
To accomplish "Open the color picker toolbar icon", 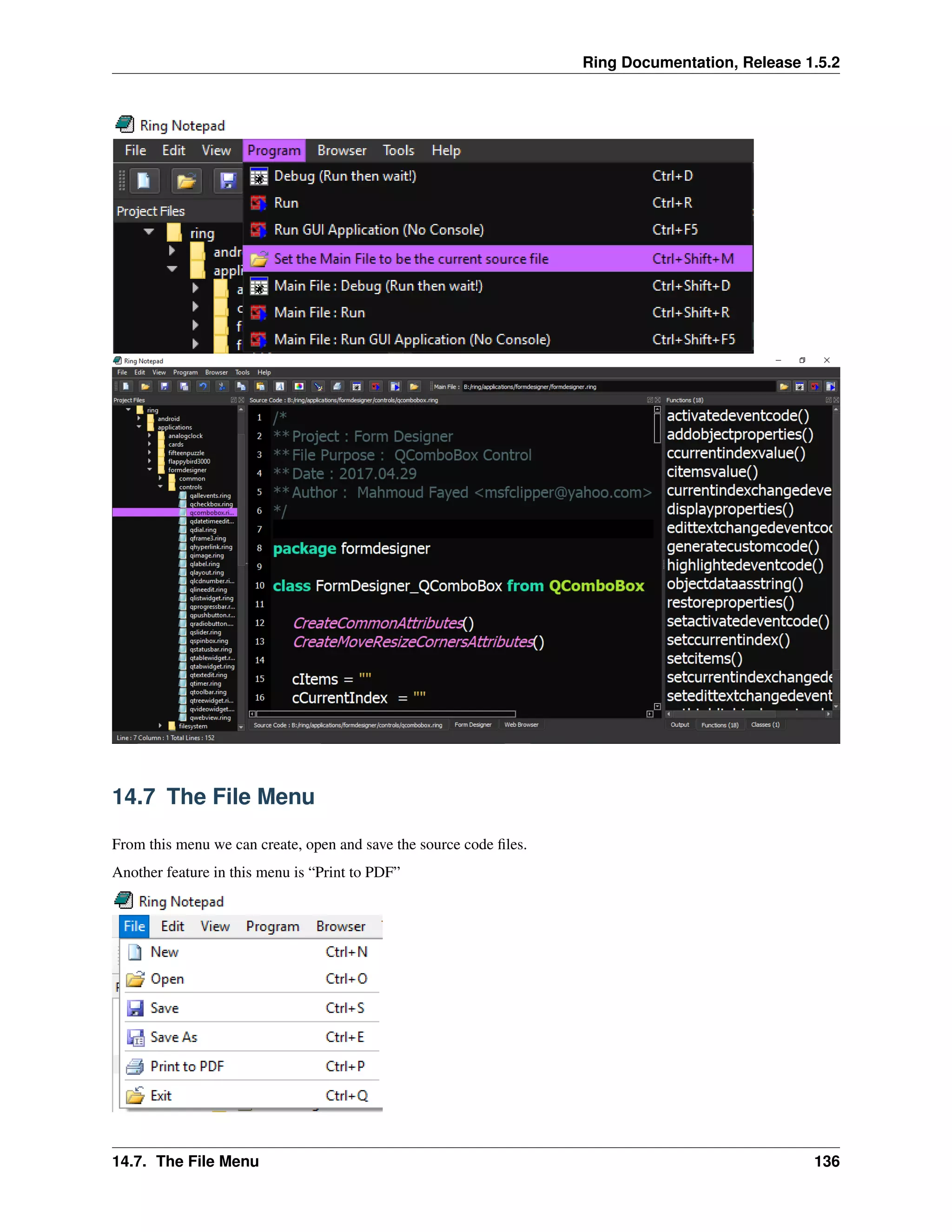I will tap(299, 386).
